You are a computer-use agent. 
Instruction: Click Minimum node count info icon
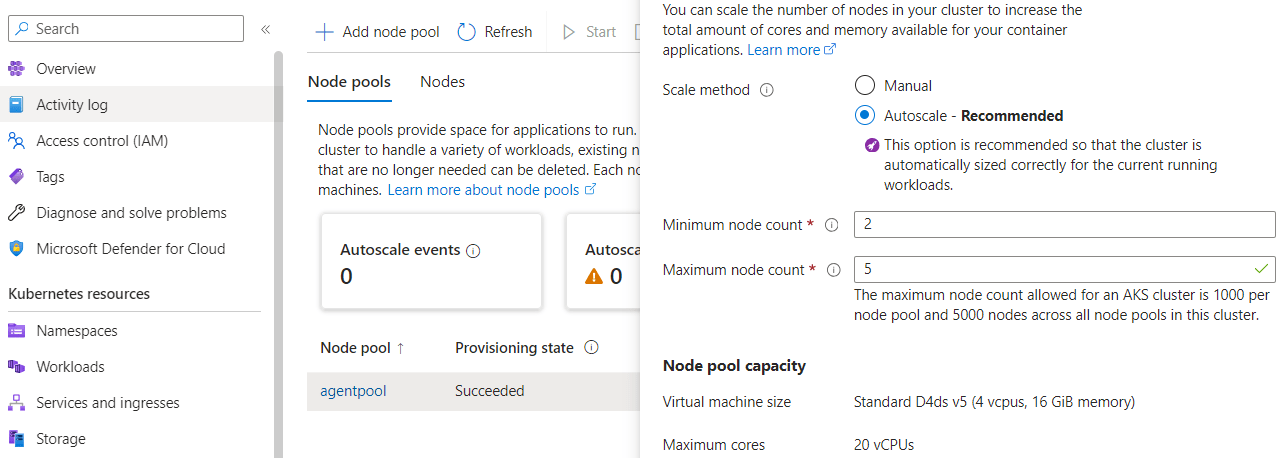pos(831,225)
